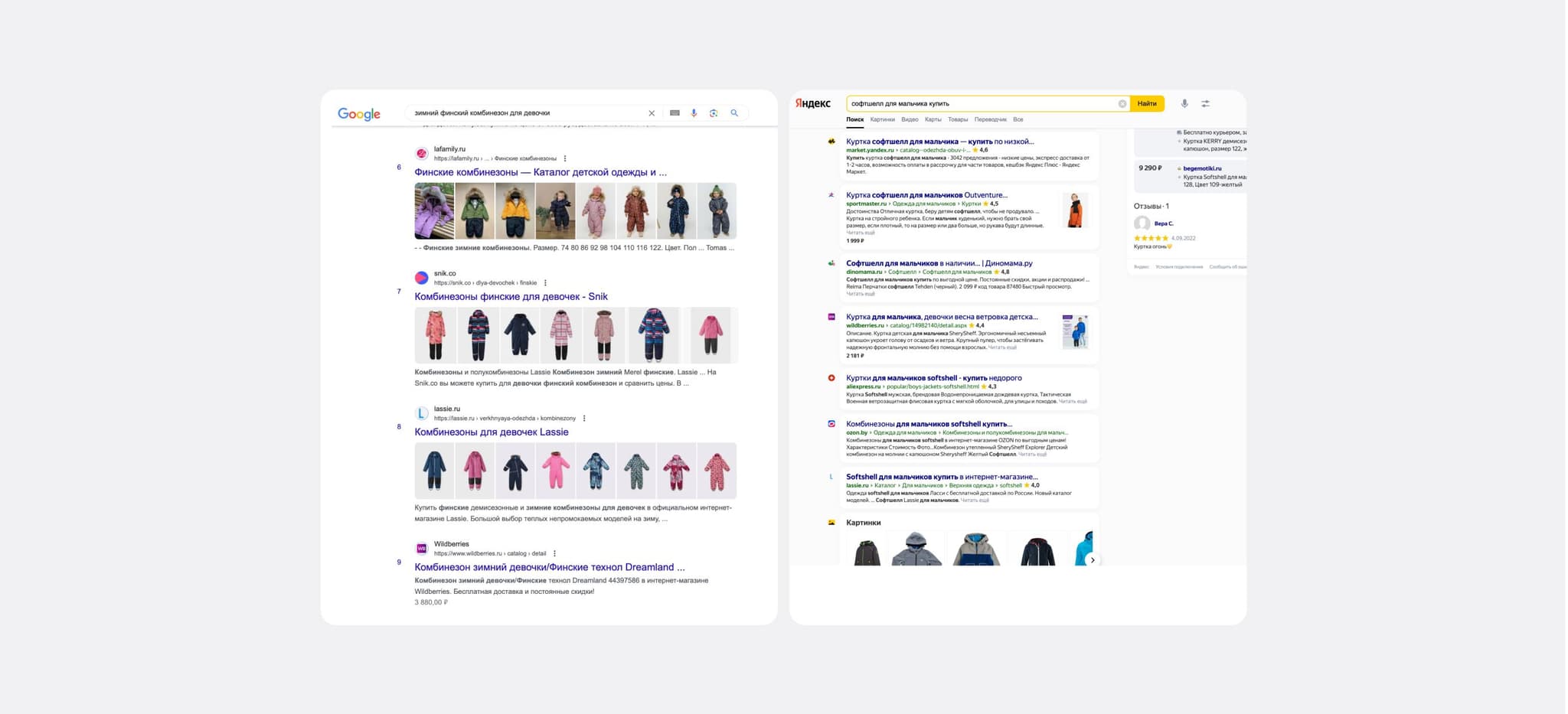Open Google's on-screen keyboard input tool
Screen dimensions: 1568x714
coord(675,113)
